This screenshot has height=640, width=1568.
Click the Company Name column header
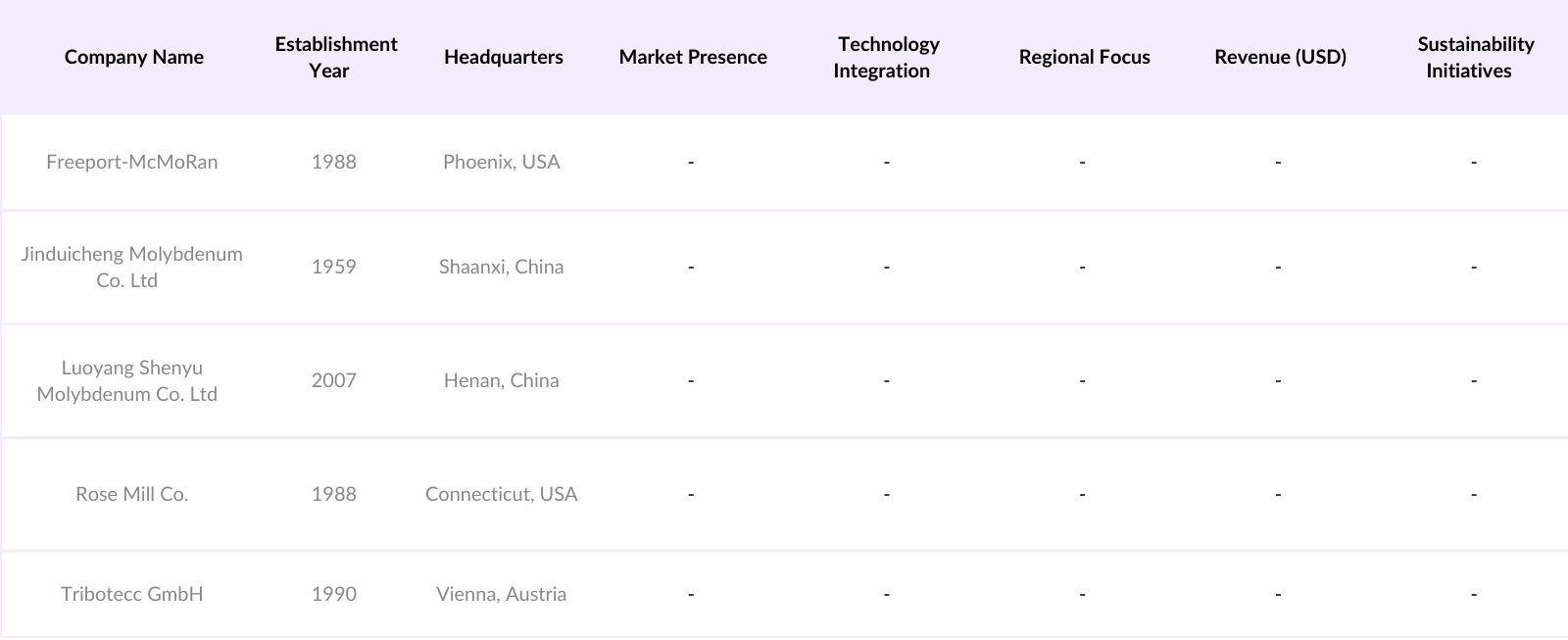[134, 57]
